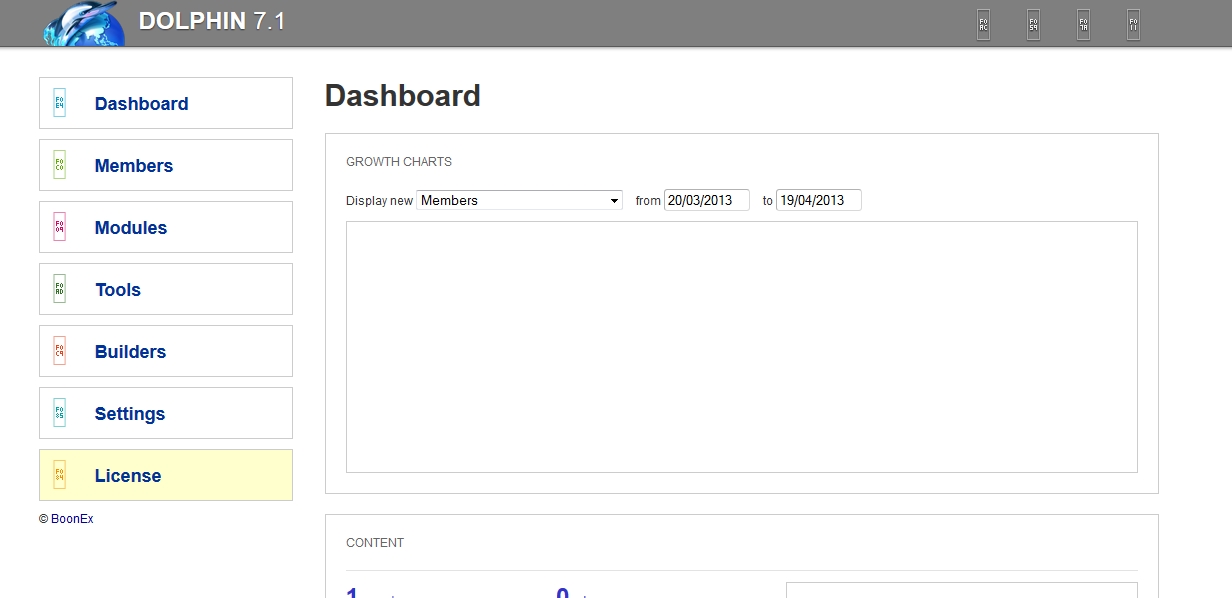Click the GROWTH CHARTS section title

[x=399, y=161]
